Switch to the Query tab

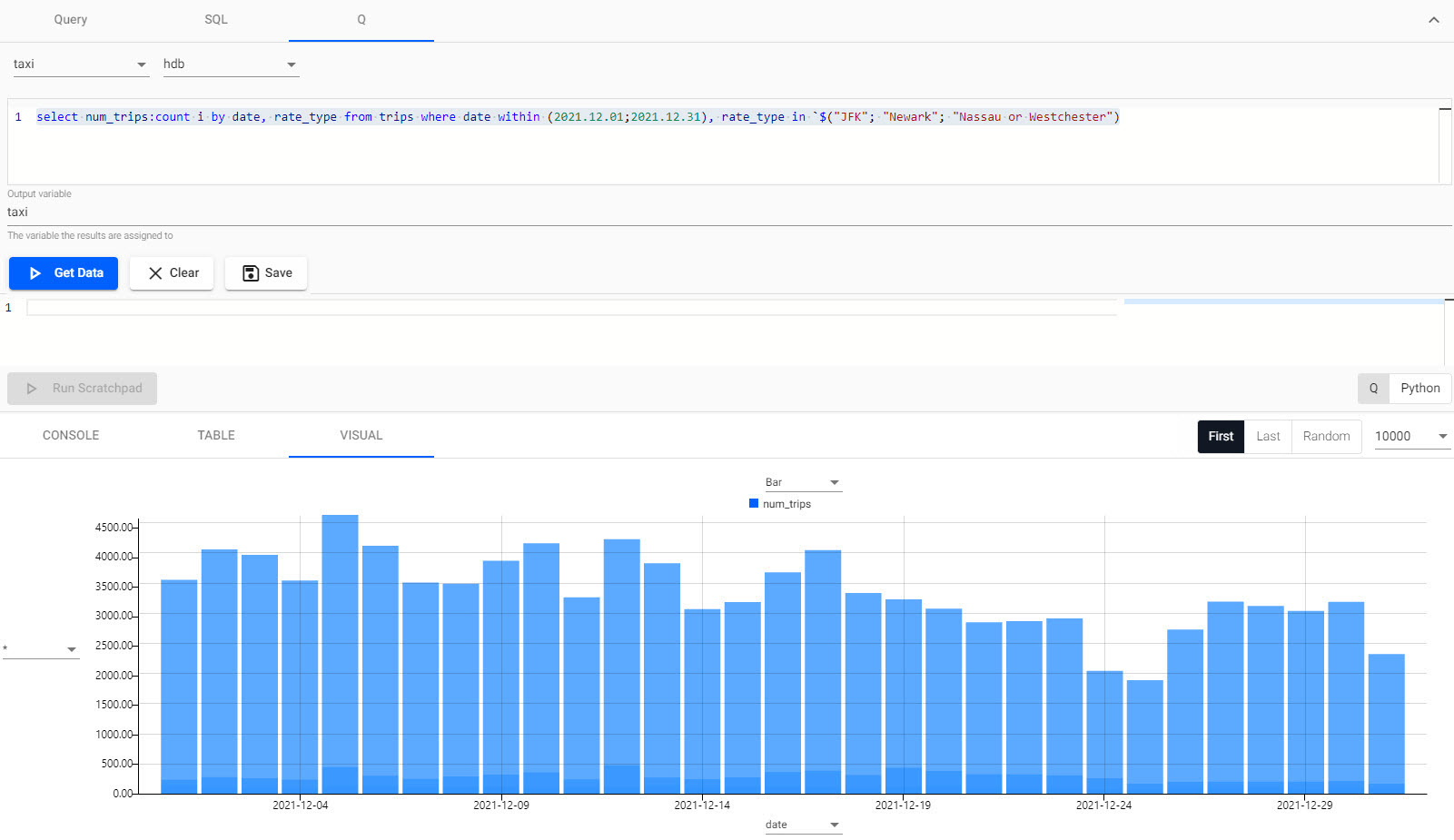tap(70, 19)
